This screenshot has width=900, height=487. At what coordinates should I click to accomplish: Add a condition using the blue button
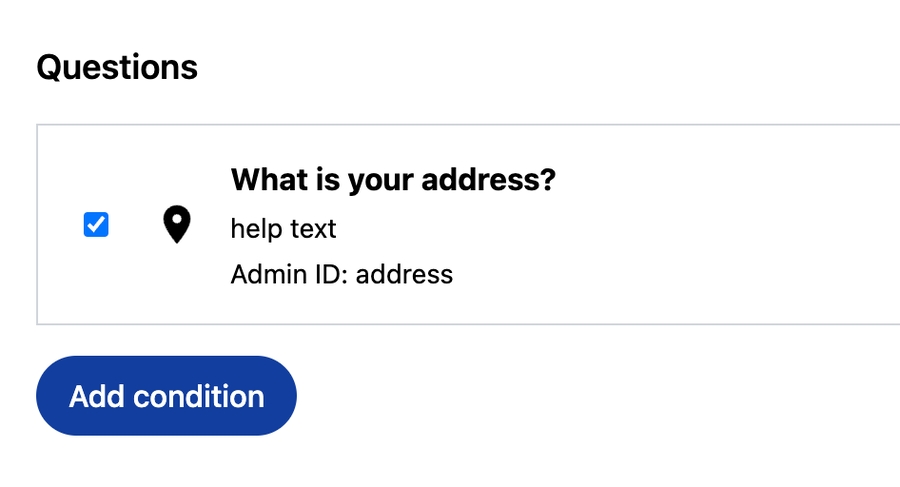click(166, 396)
